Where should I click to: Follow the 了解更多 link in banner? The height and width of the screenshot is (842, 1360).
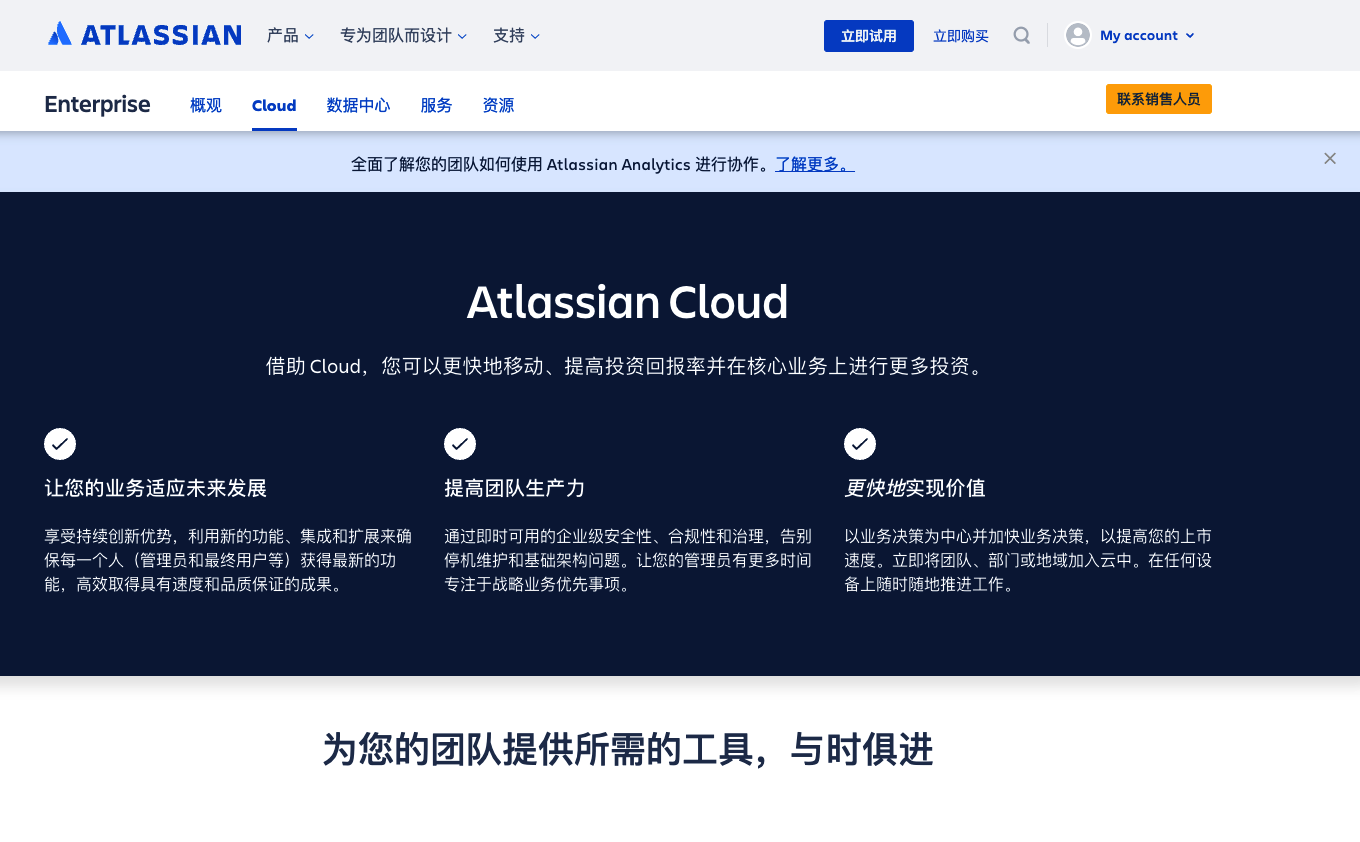(815, 164)
